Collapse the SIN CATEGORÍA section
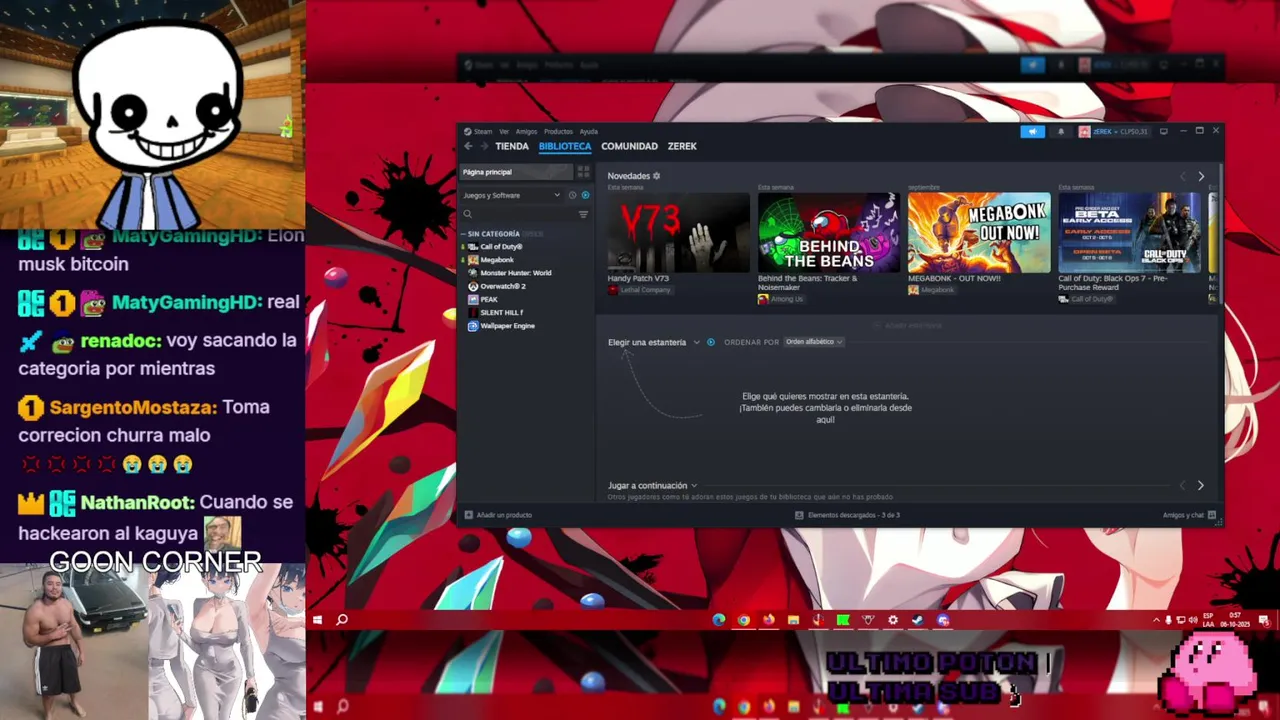This screenshot has height=720, width=1280. pos(492,234)
